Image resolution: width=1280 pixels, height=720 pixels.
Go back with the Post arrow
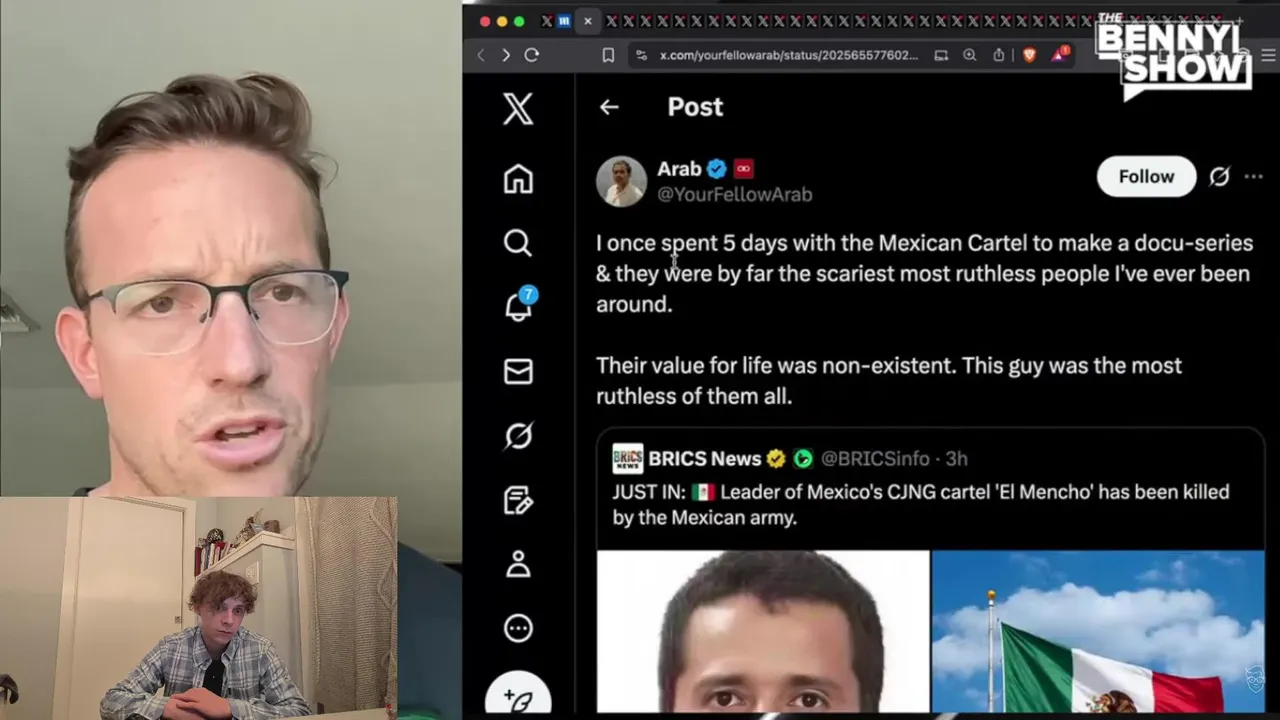pos(609,107)
